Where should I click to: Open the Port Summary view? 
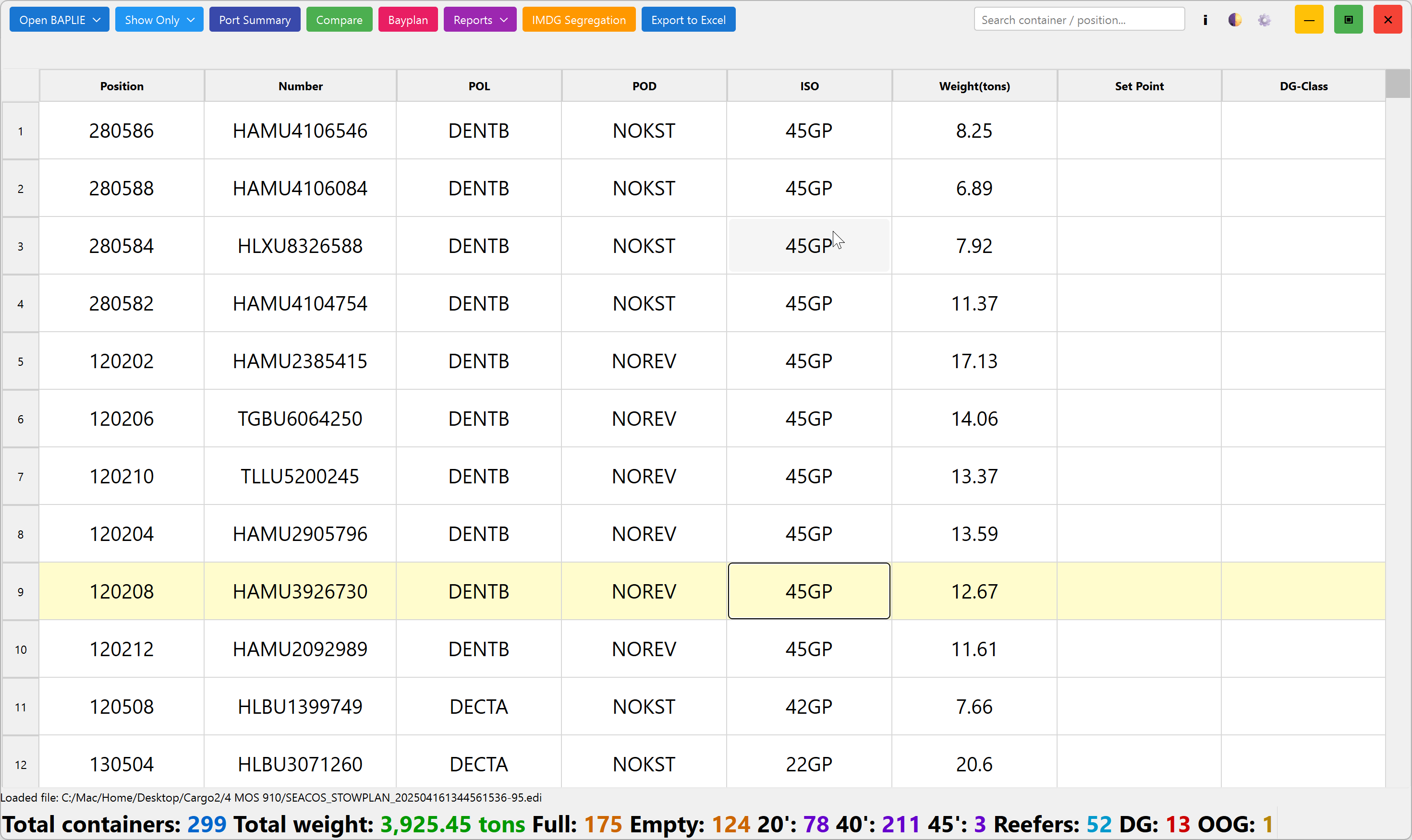(x=255, y=20)
